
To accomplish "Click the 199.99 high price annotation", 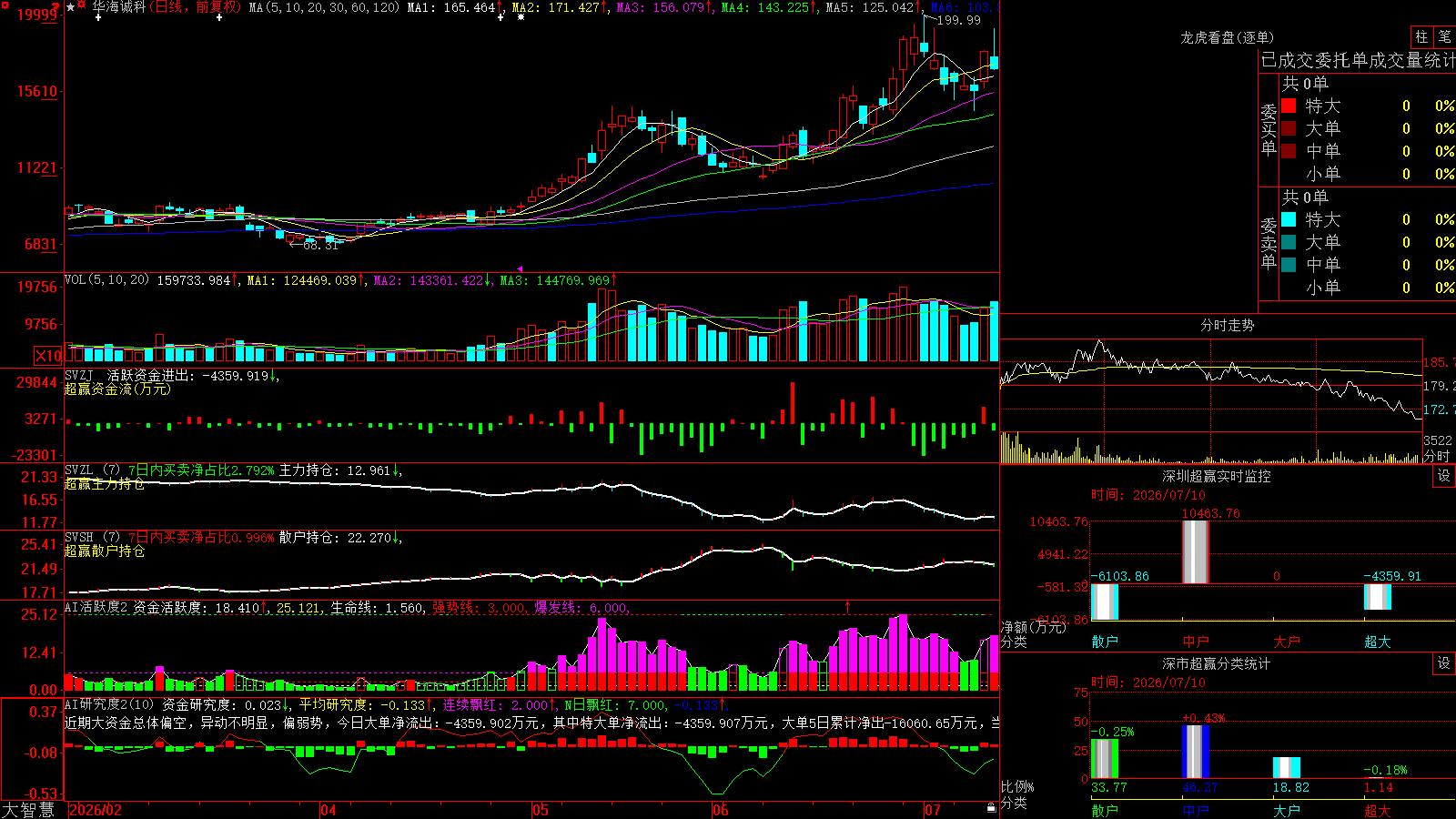I will coord(959,20).
